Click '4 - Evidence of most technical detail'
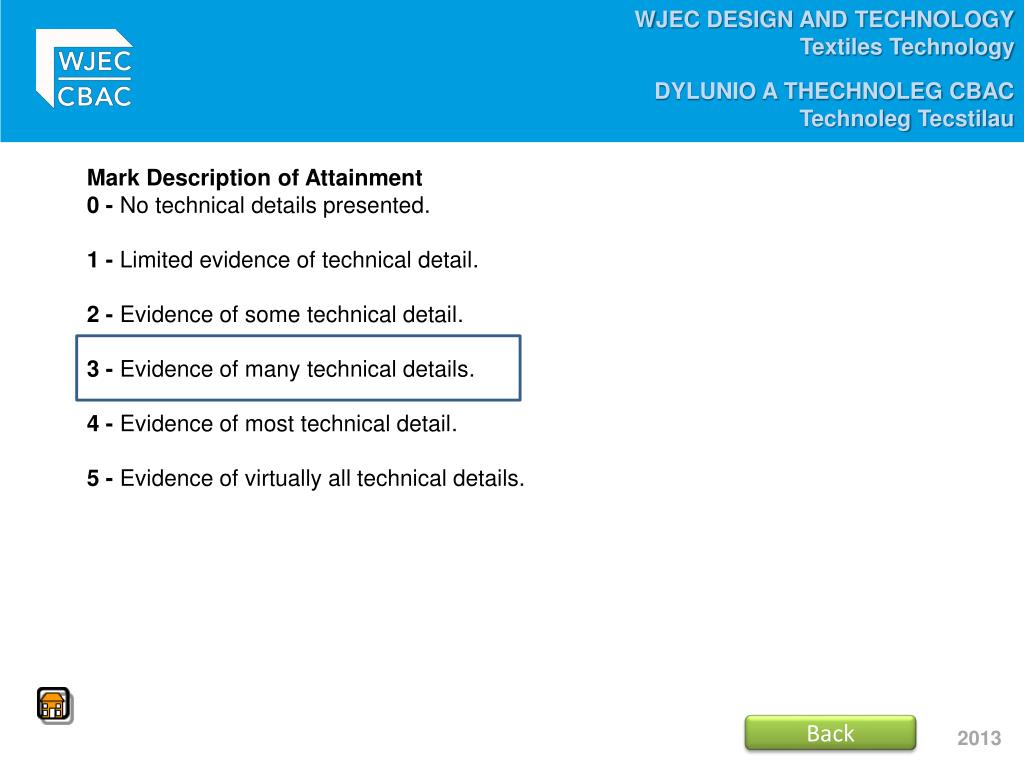 272,424
